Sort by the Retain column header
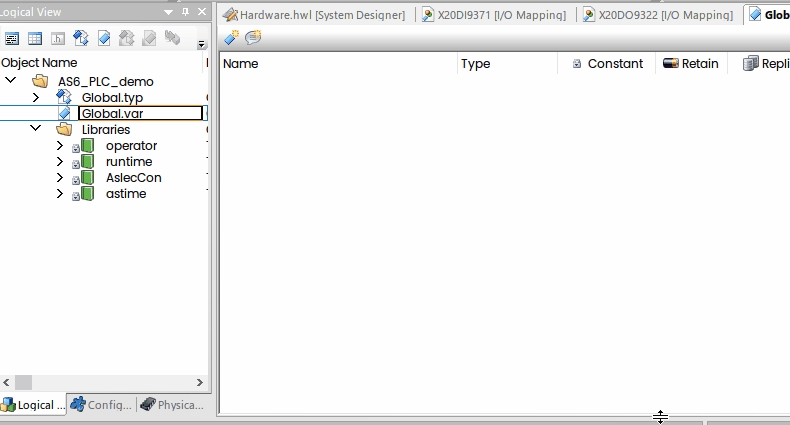790x425 pixels. point(691,63)
